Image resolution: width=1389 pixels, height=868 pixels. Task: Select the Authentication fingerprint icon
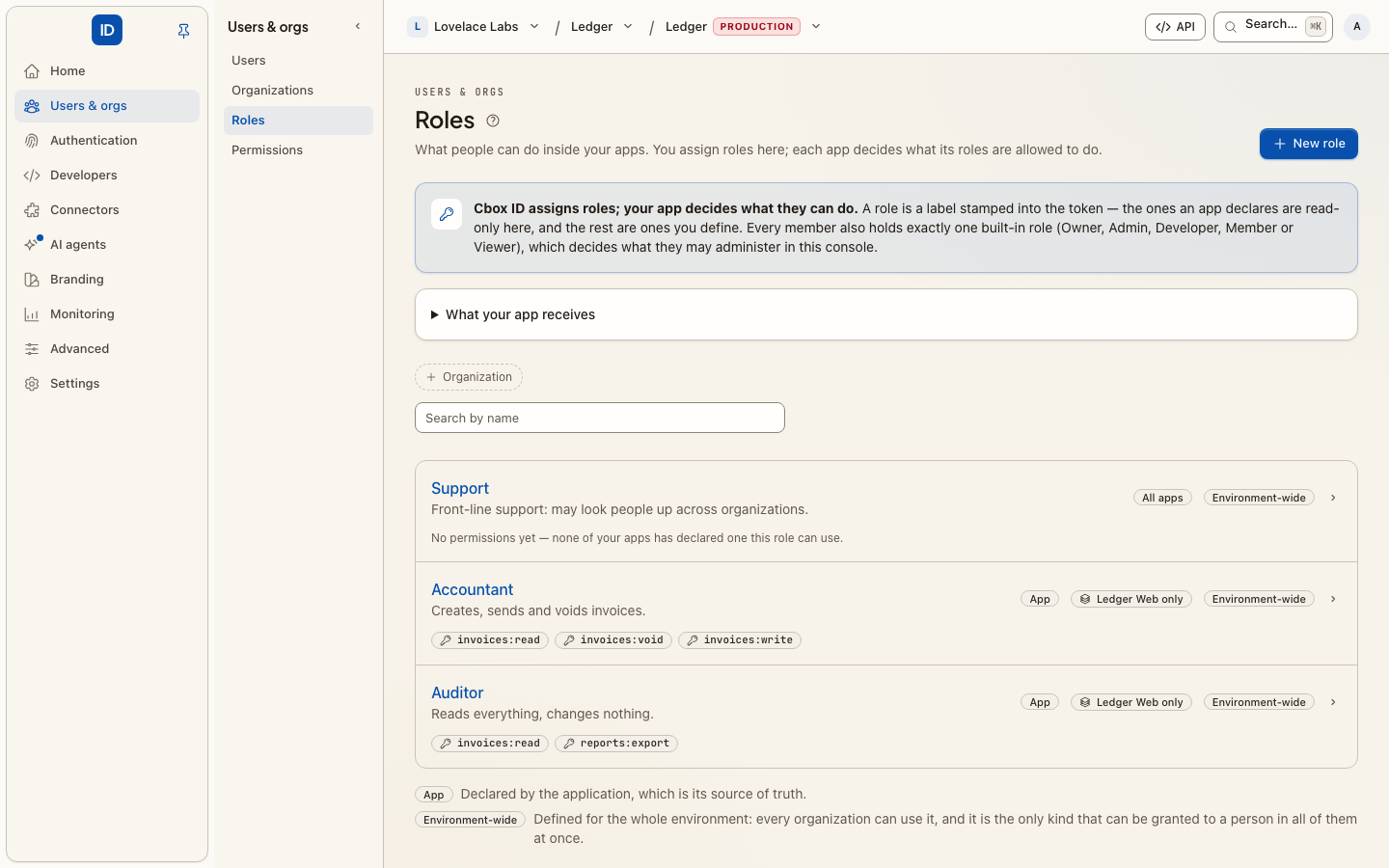point(32,141)
